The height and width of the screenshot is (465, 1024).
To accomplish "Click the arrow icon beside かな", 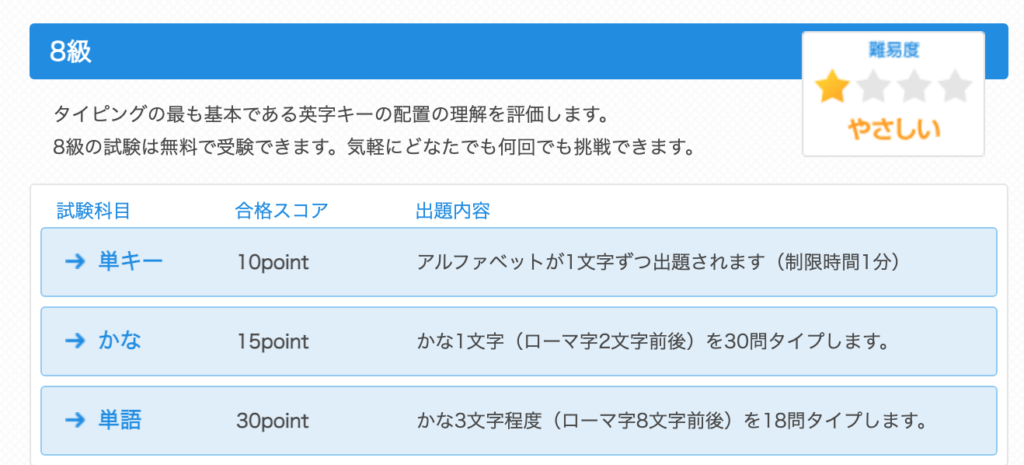I will [x=73, y=341].
